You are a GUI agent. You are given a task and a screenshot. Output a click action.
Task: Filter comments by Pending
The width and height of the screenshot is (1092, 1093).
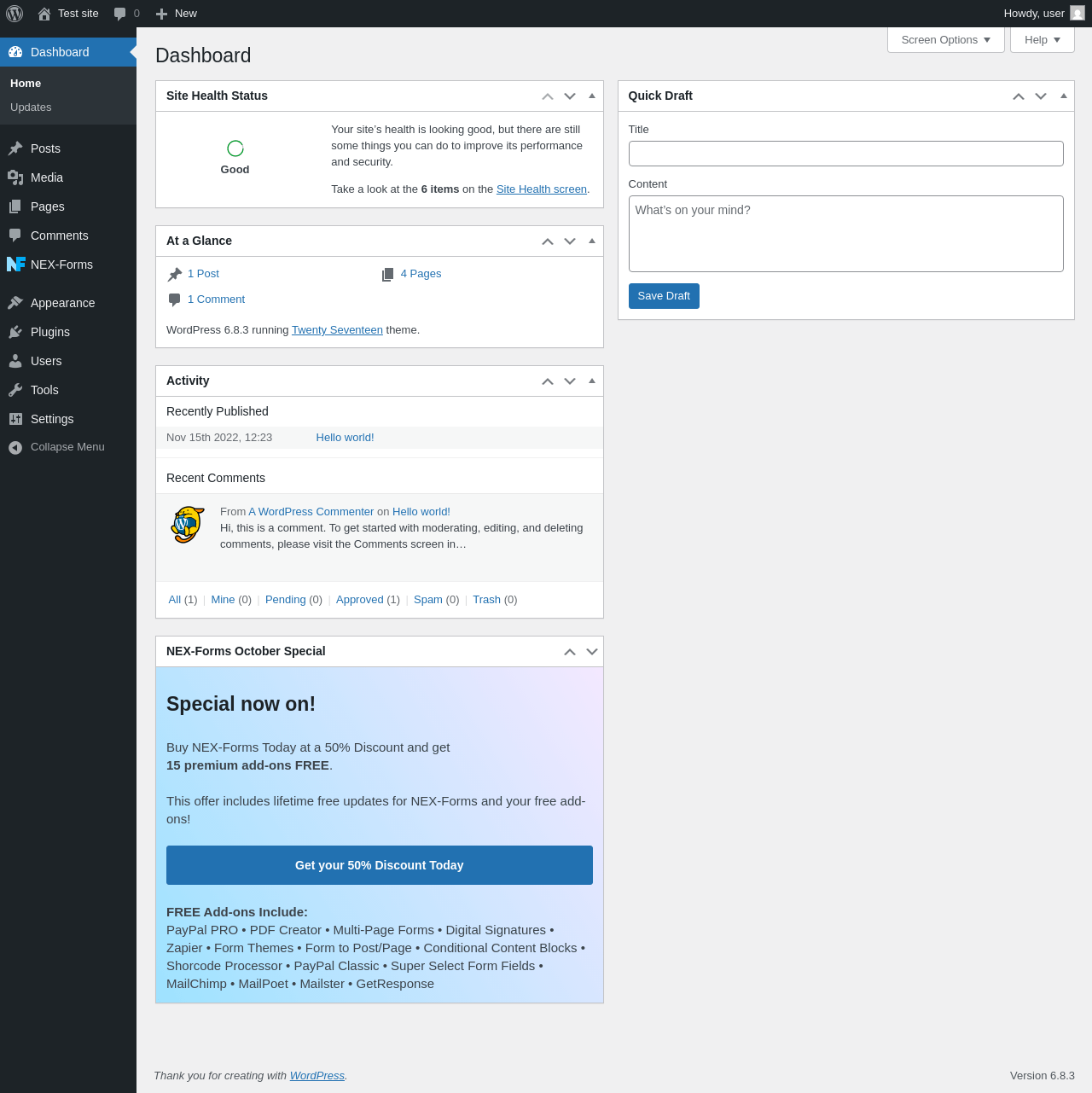click(x=285, y=600)
